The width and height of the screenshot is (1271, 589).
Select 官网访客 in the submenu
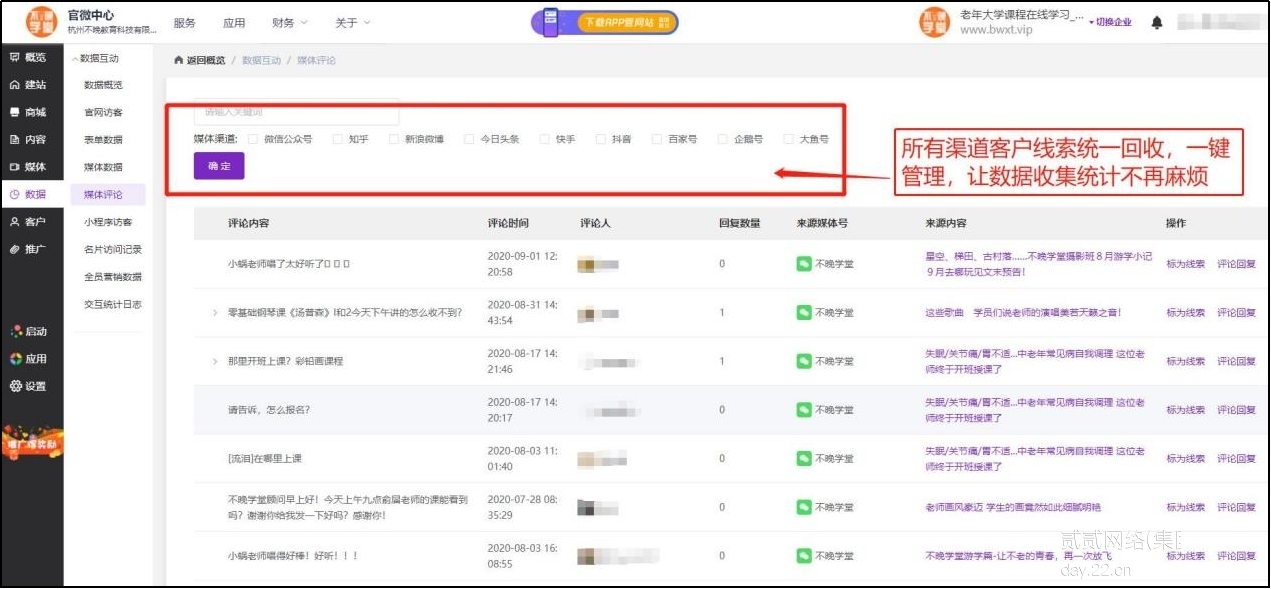(x=103, y=113)
